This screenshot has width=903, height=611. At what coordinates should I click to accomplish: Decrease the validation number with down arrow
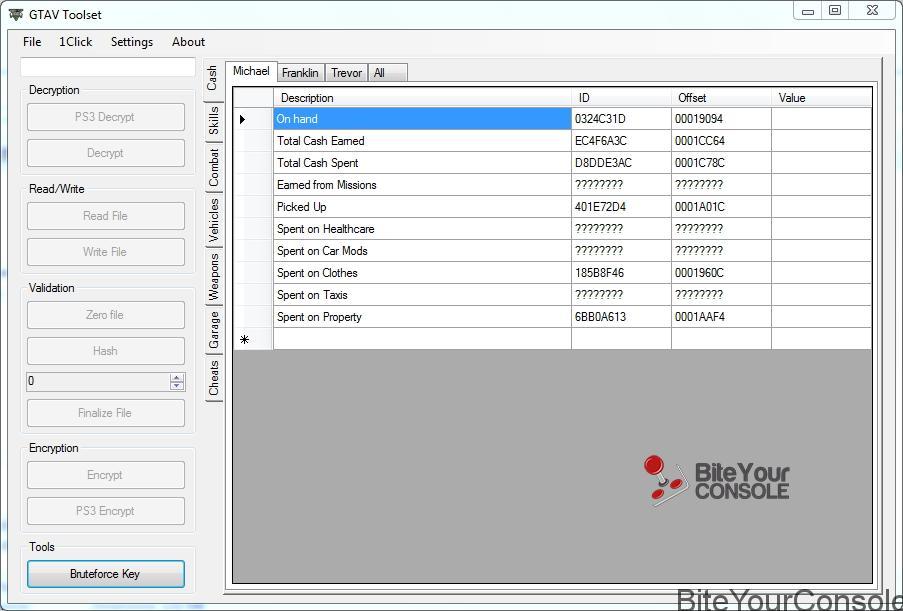pyautogui.click(x=177, y=386)
